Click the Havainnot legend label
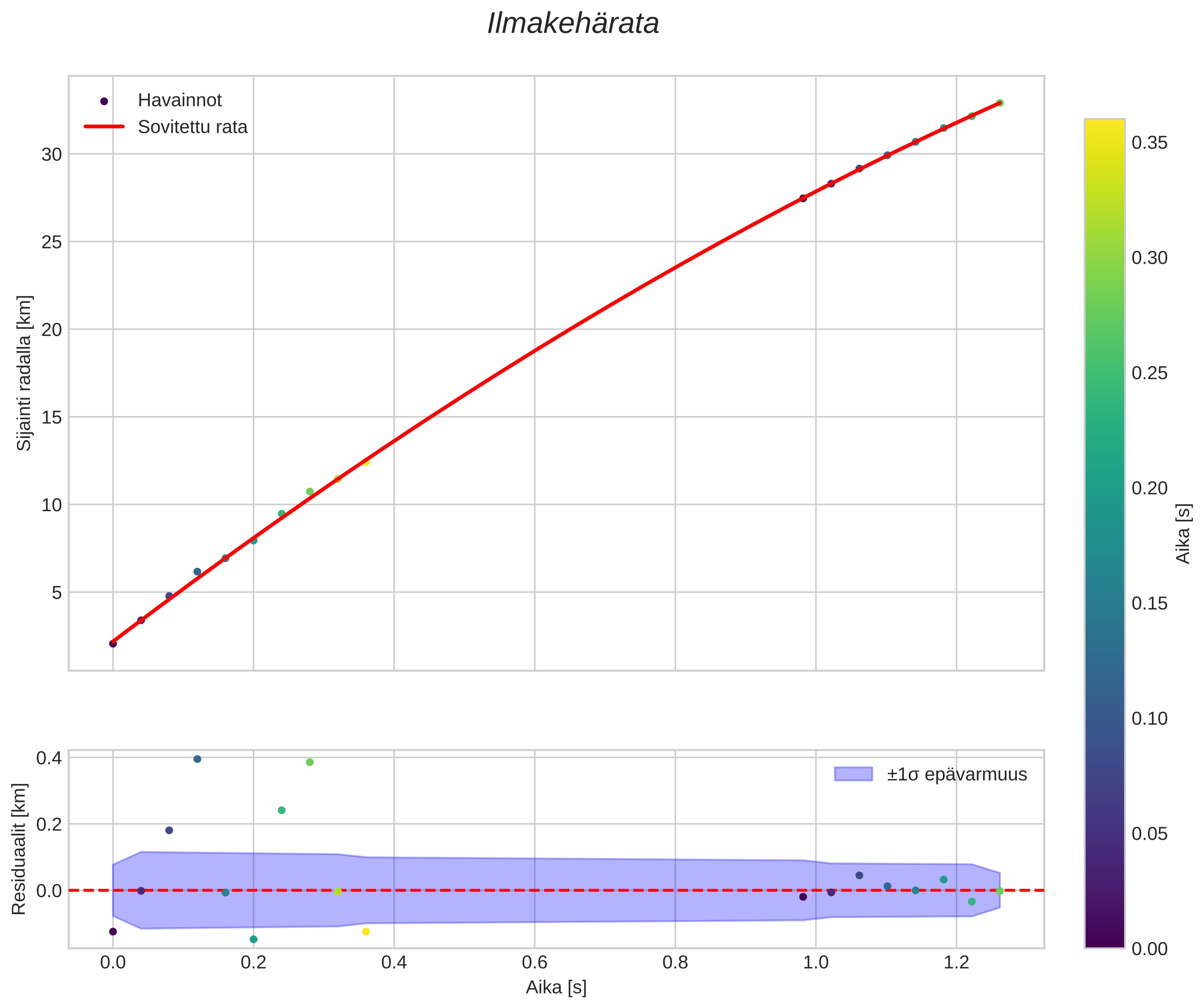This screenshot has height=1008, width=1204. (179, 101)
